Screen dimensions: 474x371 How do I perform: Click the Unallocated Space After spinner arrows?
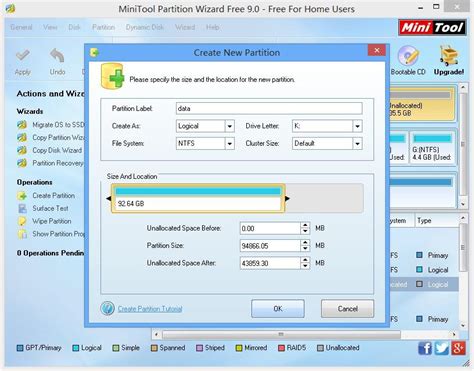point(305,263)
